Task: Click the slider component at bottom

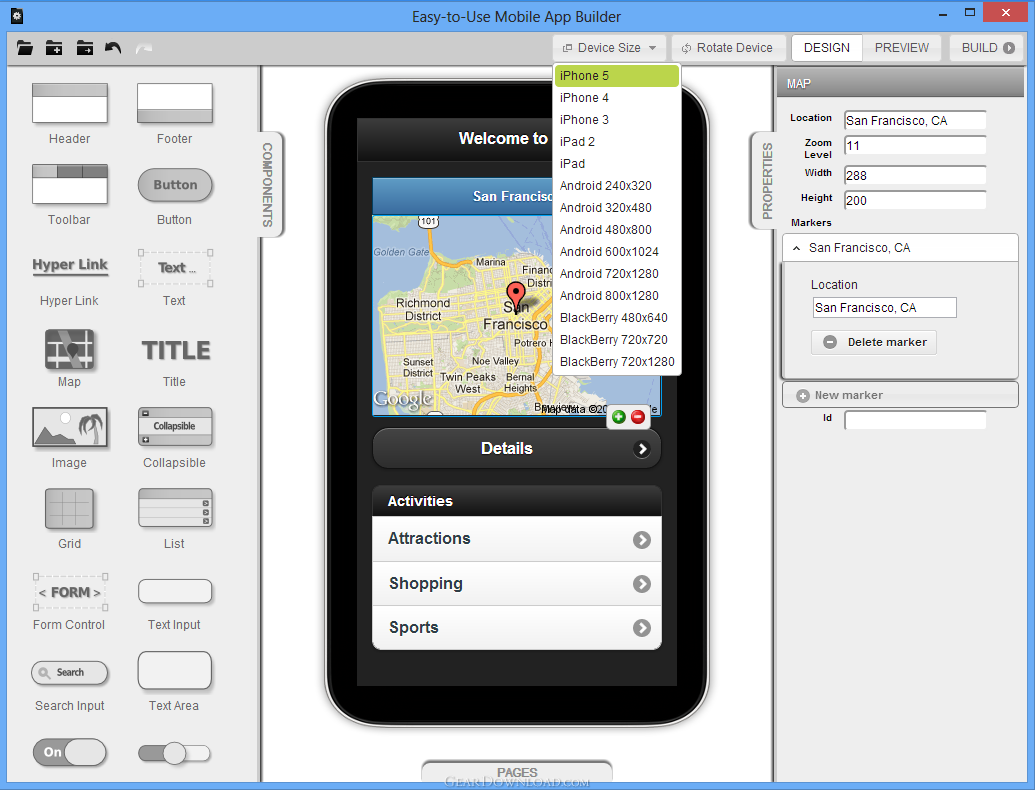Action: 174,752
